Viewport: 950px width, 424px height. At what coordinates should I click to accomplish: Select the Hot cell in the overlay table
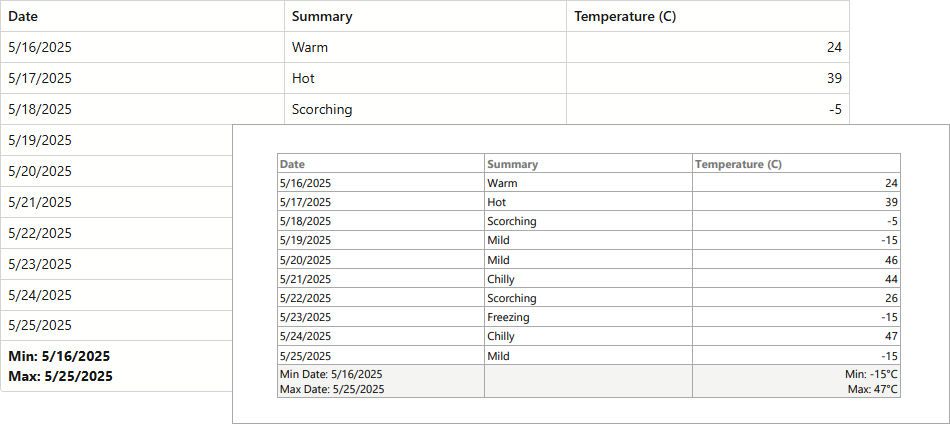click(x=497, y=202)
